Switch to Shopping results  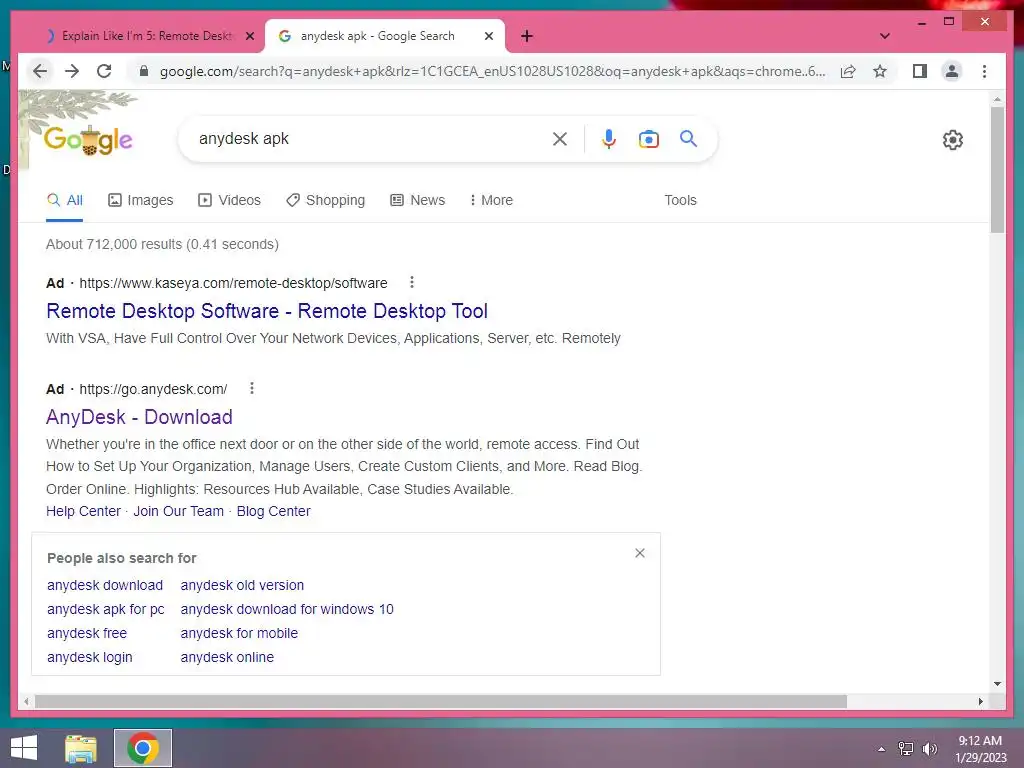click(325, 200)
